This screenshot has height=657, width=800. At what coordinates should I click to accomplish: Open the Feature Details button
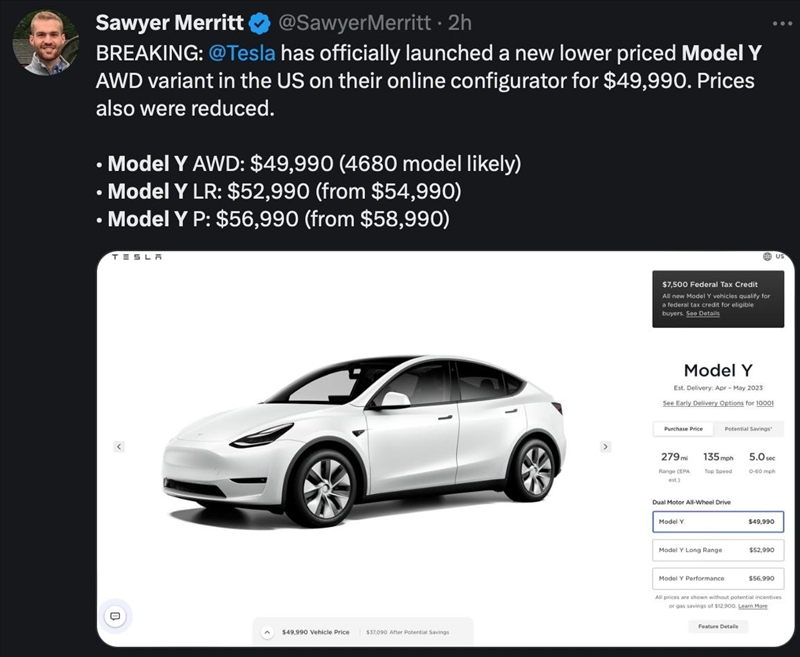coord(717,626)
